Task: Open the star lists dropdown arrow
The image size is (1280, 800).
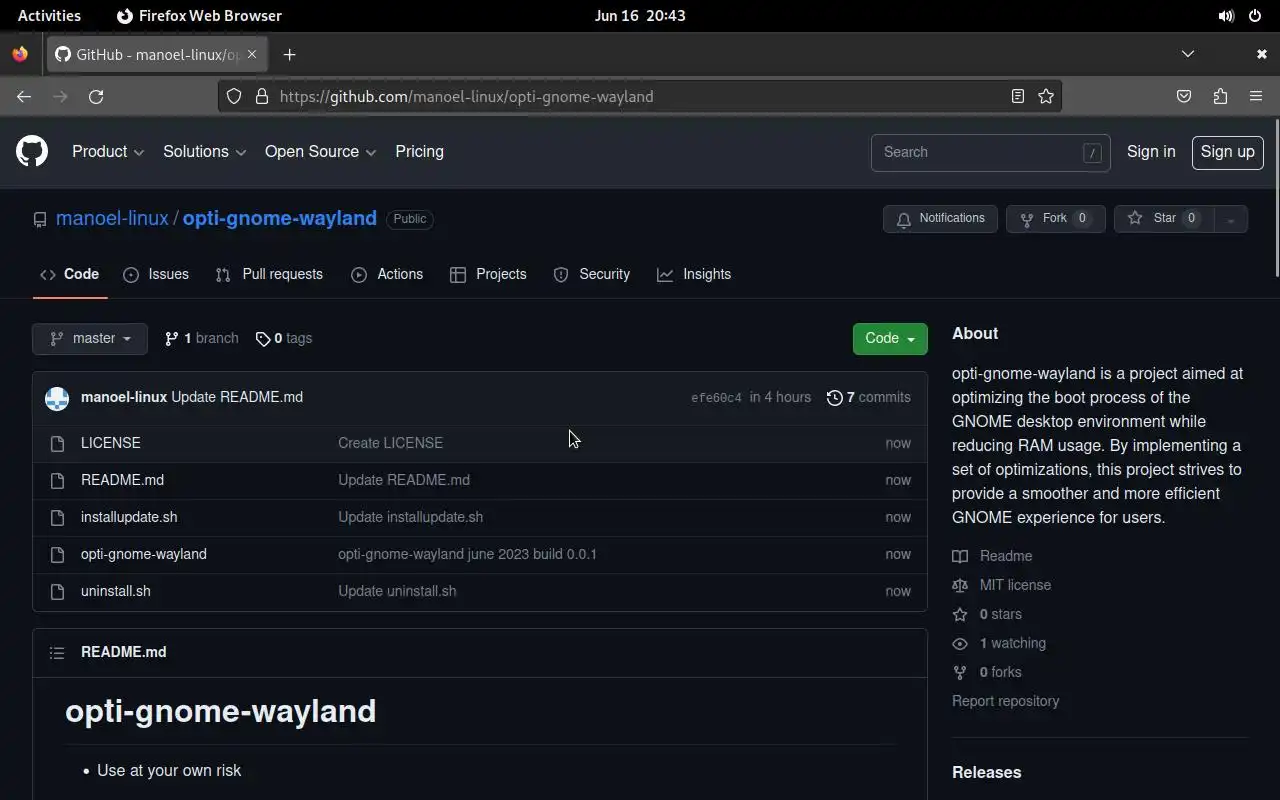Action: (1231, 219)
